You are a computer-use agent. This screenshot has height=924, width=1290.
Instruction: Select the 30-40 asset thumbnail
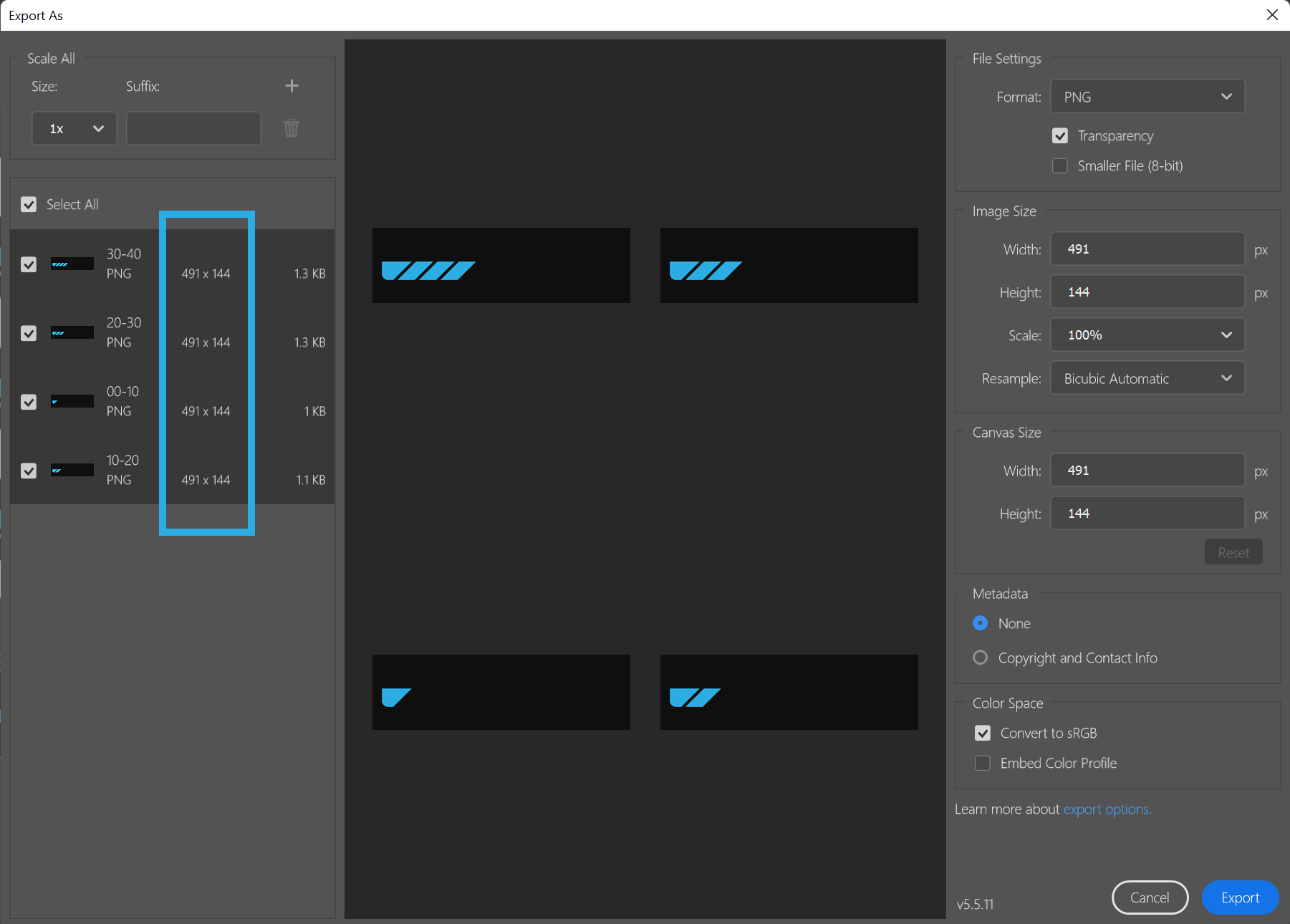point(72,264)
